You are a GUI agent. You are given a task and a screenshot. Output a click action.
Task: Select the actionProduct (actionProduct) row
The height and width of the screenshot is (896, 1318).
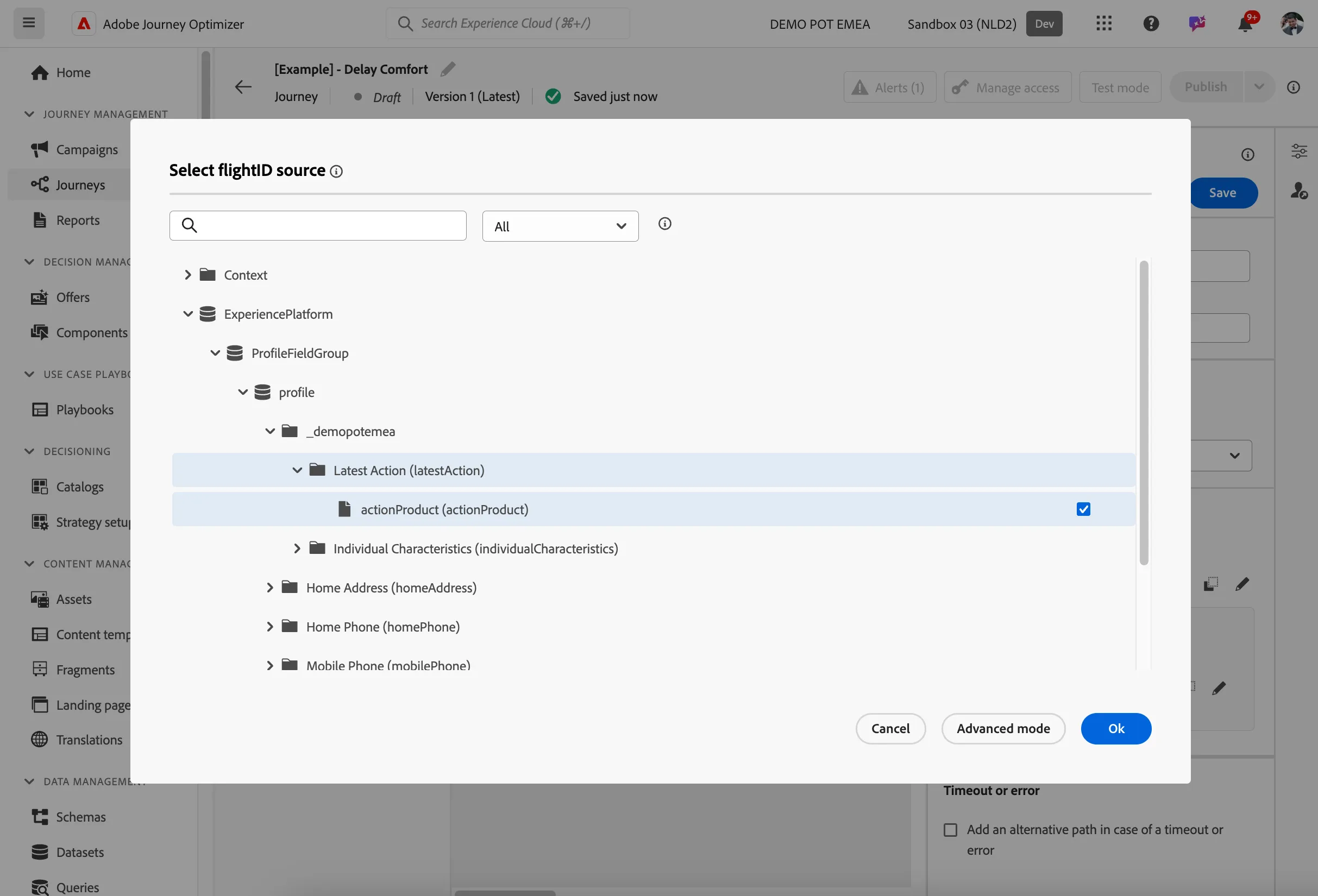(654, 509)
